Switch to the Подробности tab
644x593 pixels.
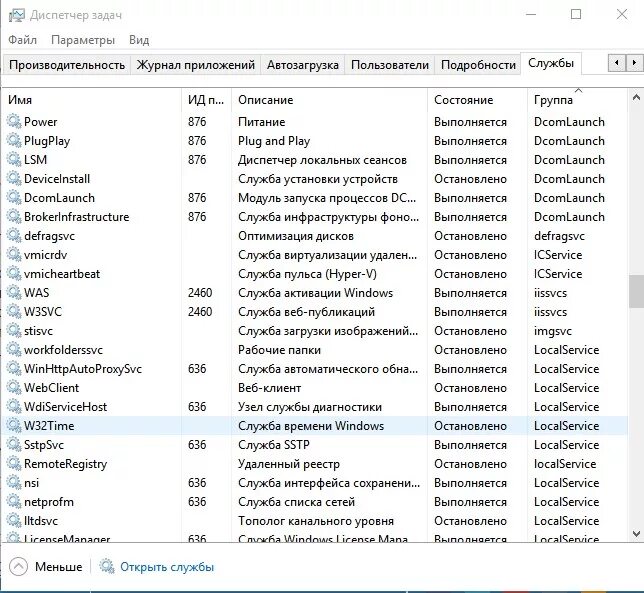click(478, 65)
